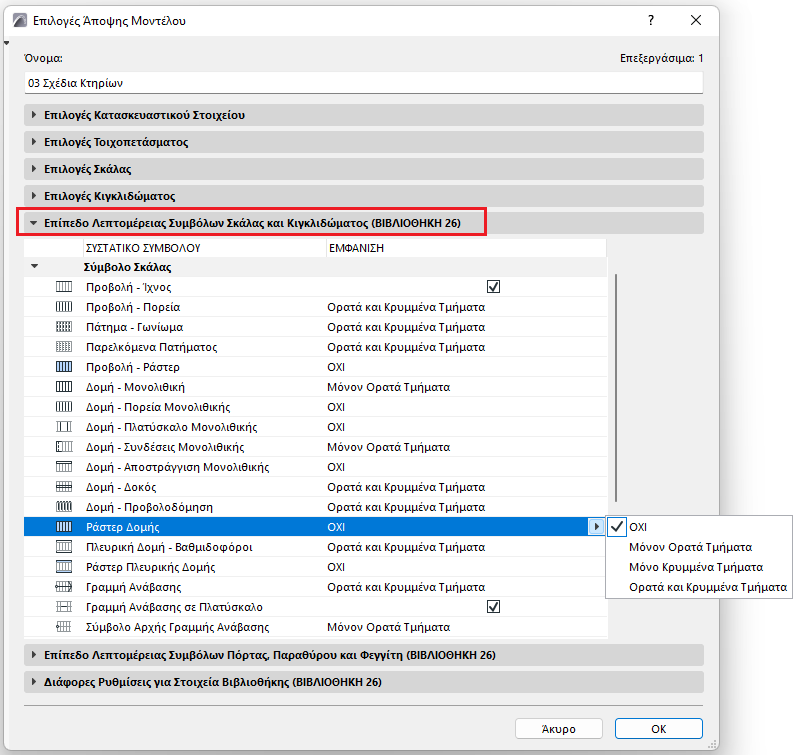The height and width of the screenshot is (755, 799).
Task: Click the Δομή - Πλατύσκαλο Μονολιθικής icon
Action: coord(64,427)
